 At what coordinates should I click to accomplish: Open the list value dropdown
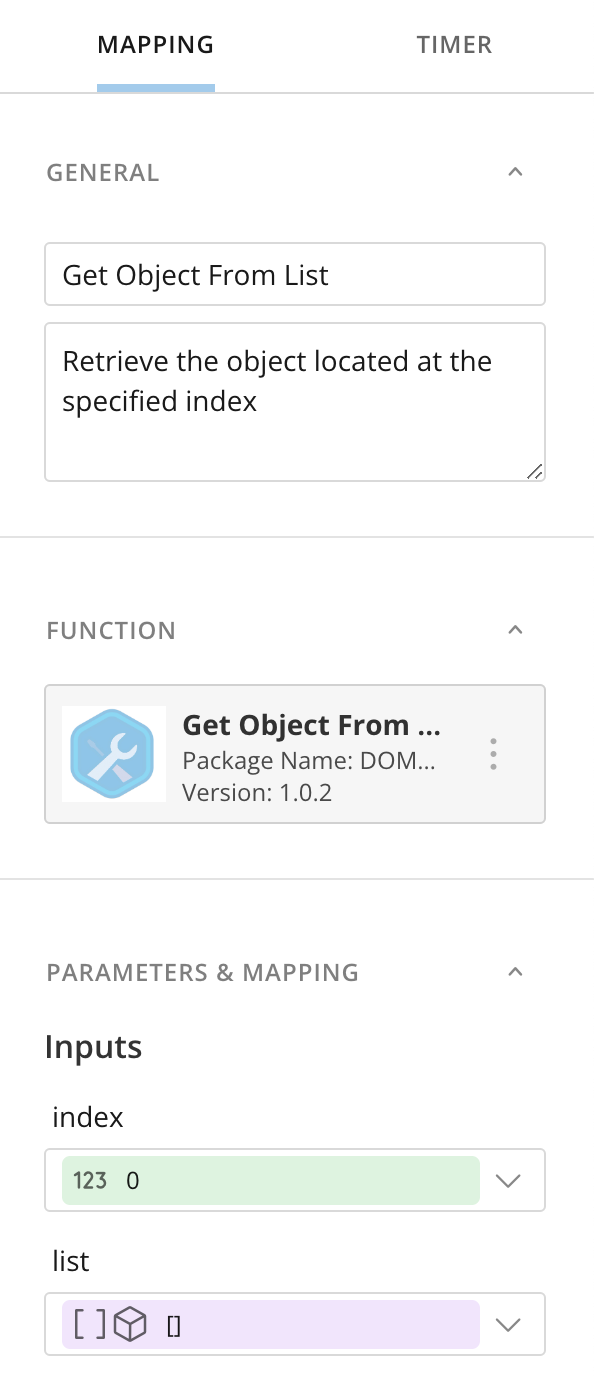click(x=509, y=1324)
